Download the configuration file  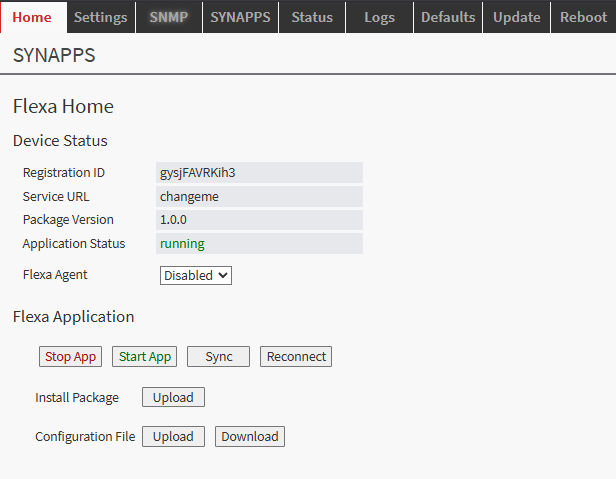coord(250,437)
